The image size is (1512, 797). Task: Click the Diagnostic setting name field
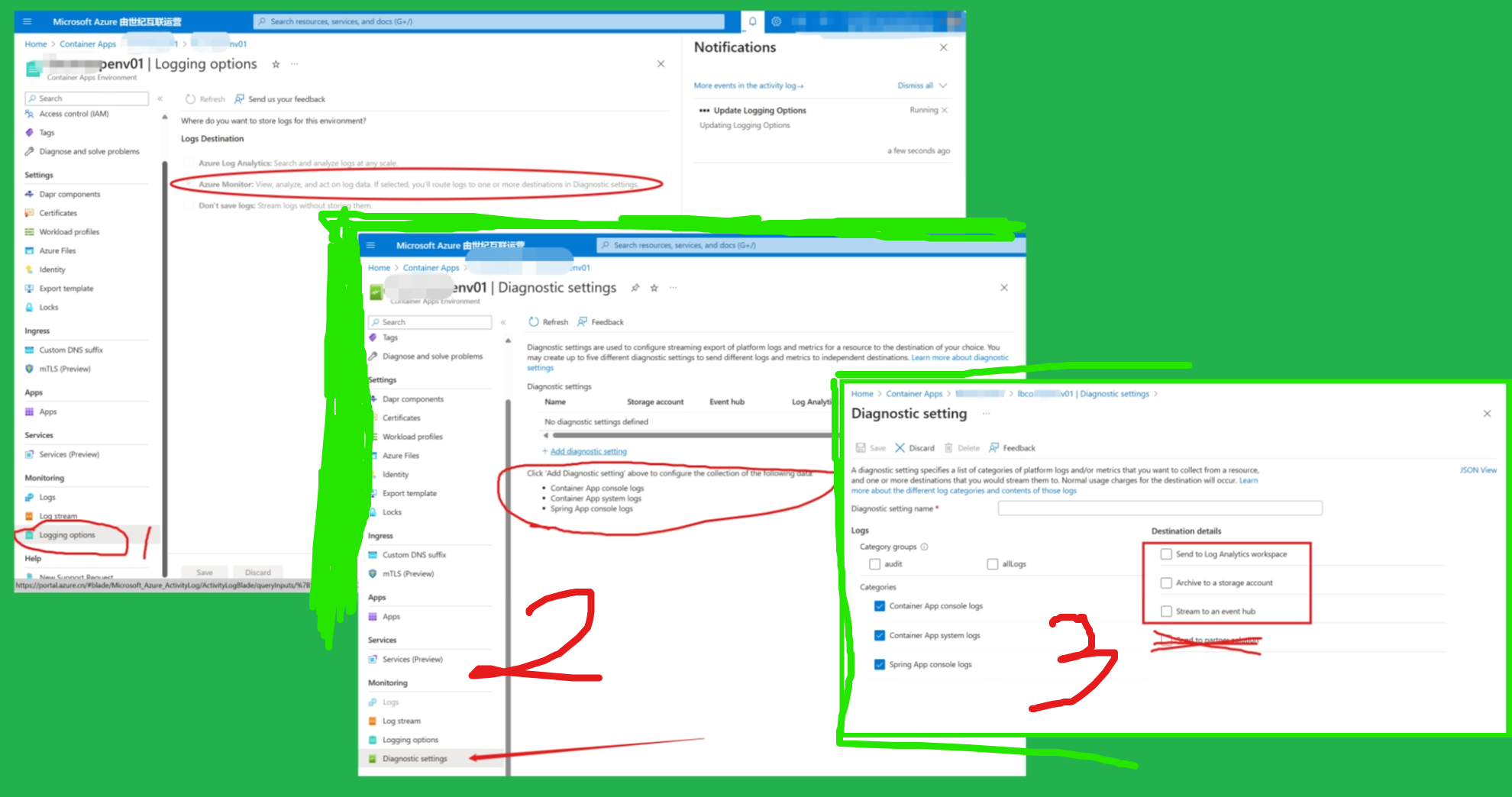pos(1159,508)
